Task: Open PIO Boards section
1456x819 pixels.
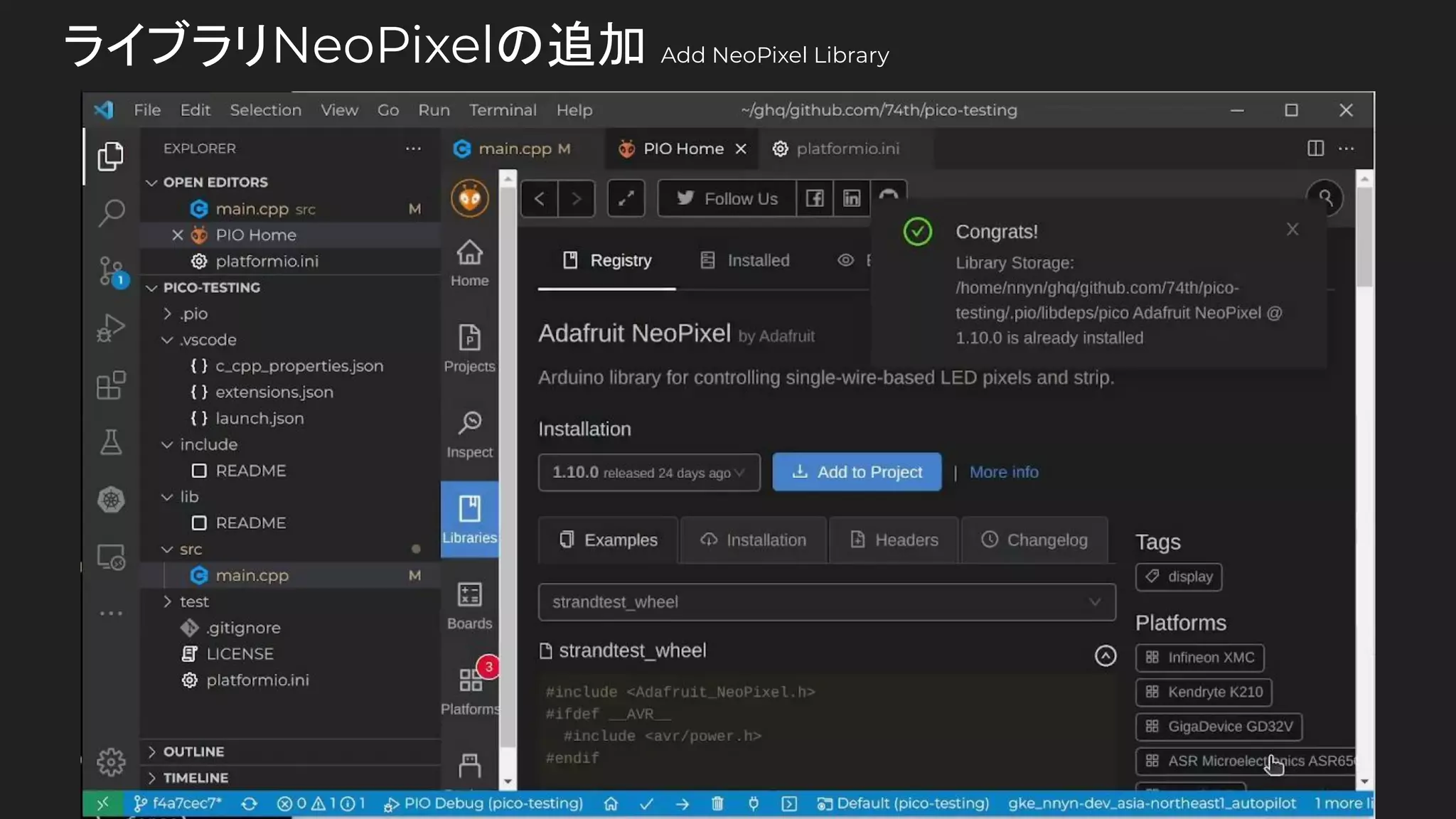Action: [x=469, y=606]
